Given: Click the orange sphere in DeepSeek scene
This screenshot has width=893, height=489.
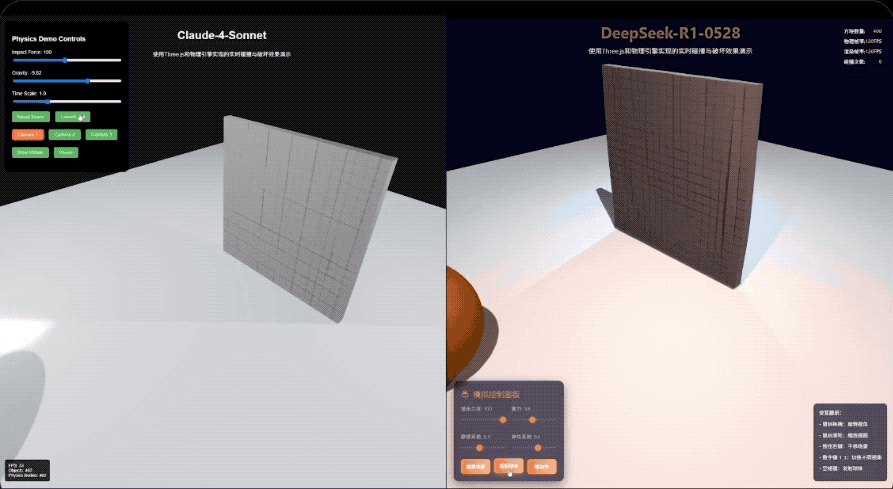Looking at the screenshot, I should tap(464, 324).
